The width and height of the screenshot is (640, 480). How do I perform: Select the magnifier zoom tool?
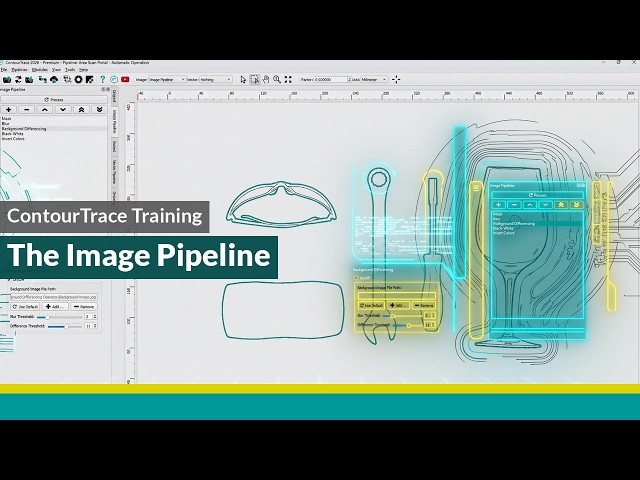277,80
